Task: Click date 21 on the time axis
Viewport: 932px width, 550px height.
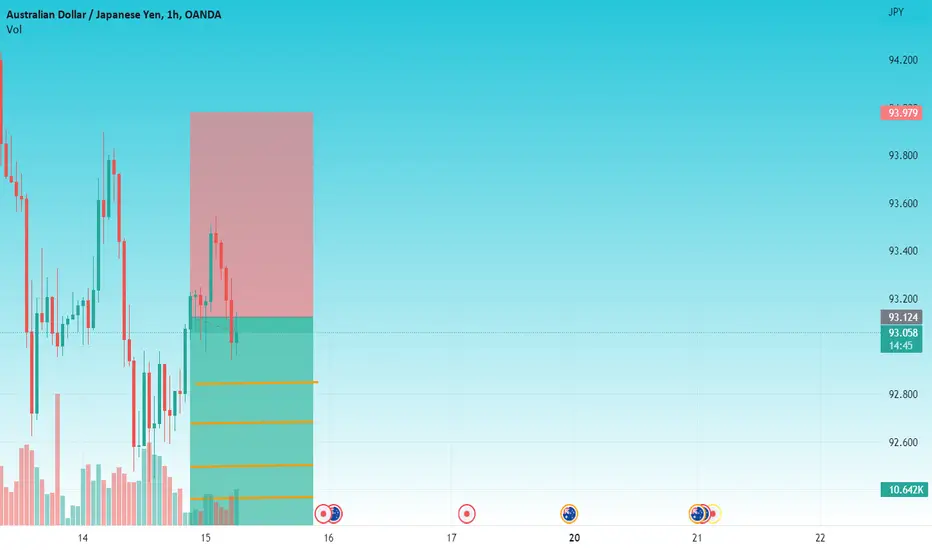Action: (x=697, y=538)
